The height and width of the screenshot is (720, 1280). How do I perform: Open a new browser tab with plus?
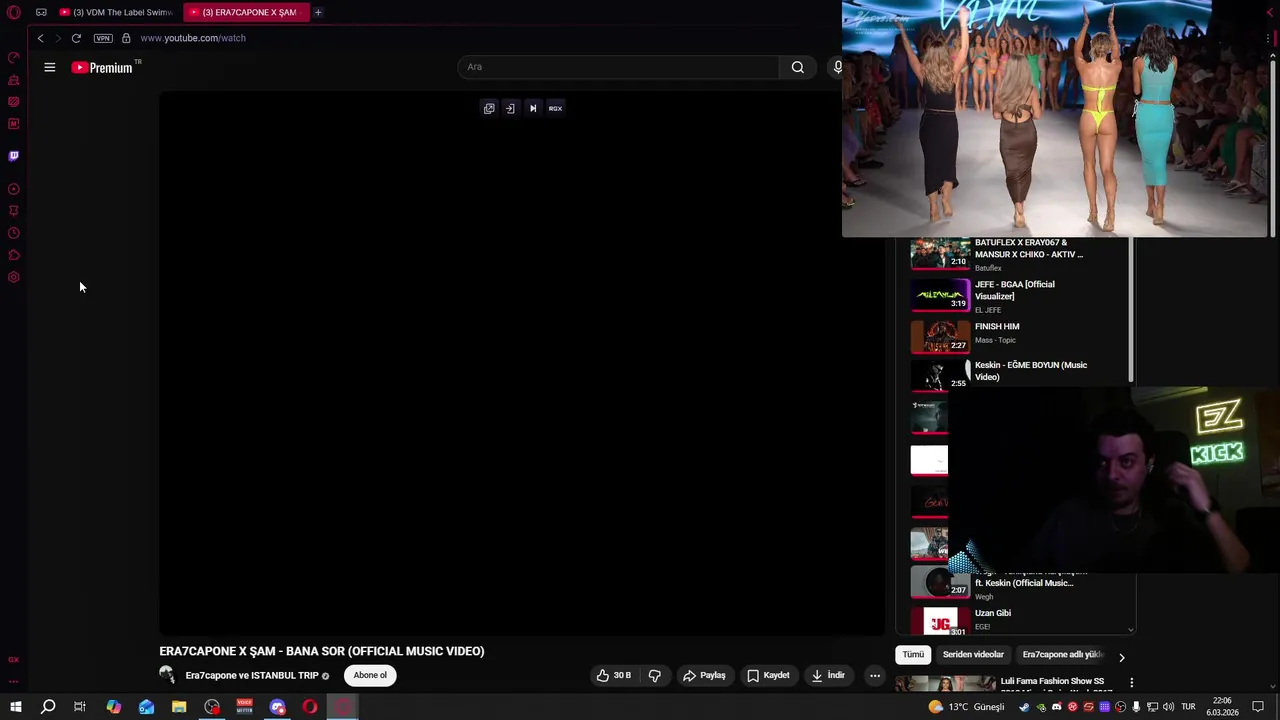[318, 12]
